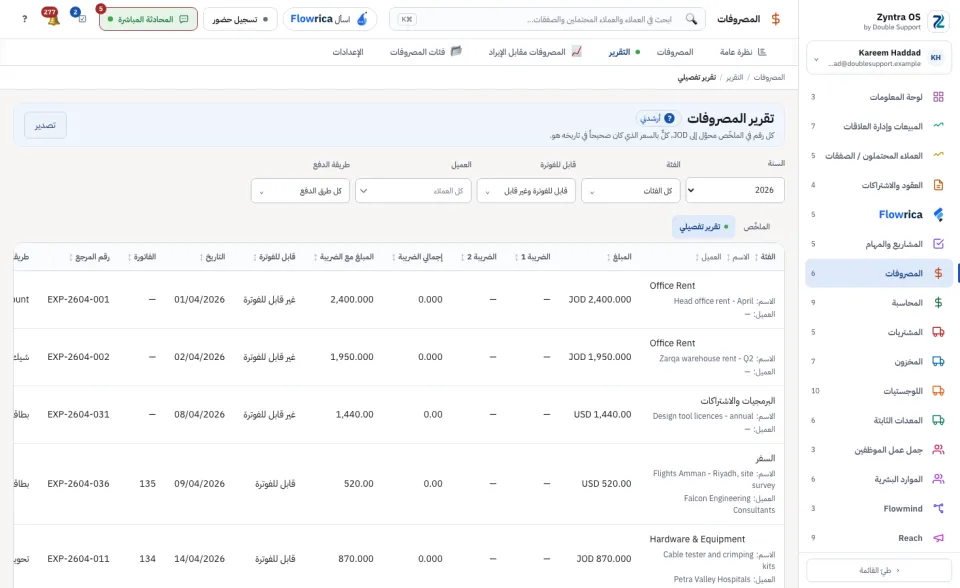Open the الإعدادات tab
This screenshot has width=960, height=588.
tap(348, 52)
